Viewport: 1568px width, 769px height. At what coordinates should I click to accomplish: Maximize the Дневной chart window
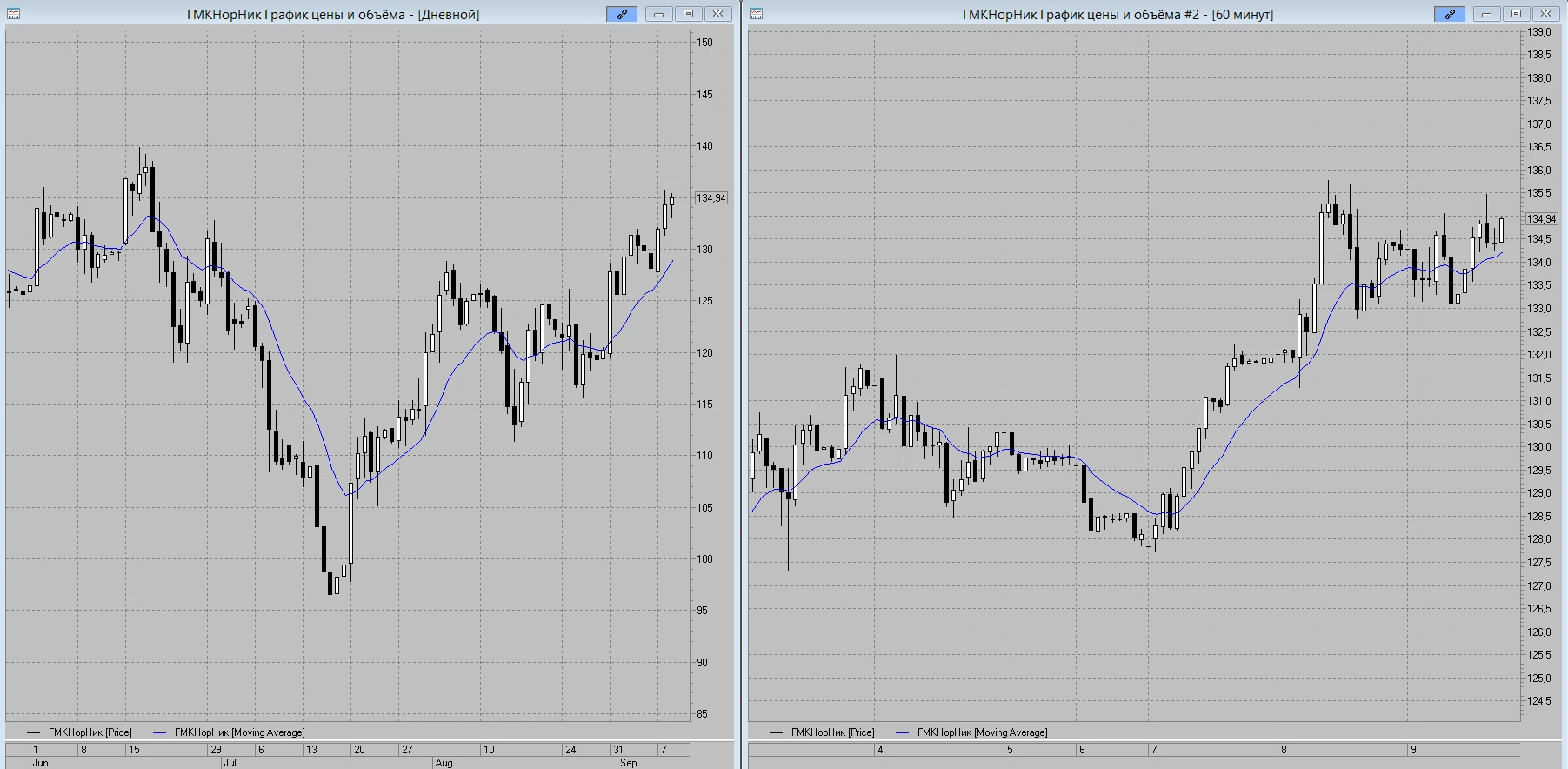(x=688, y=14)
